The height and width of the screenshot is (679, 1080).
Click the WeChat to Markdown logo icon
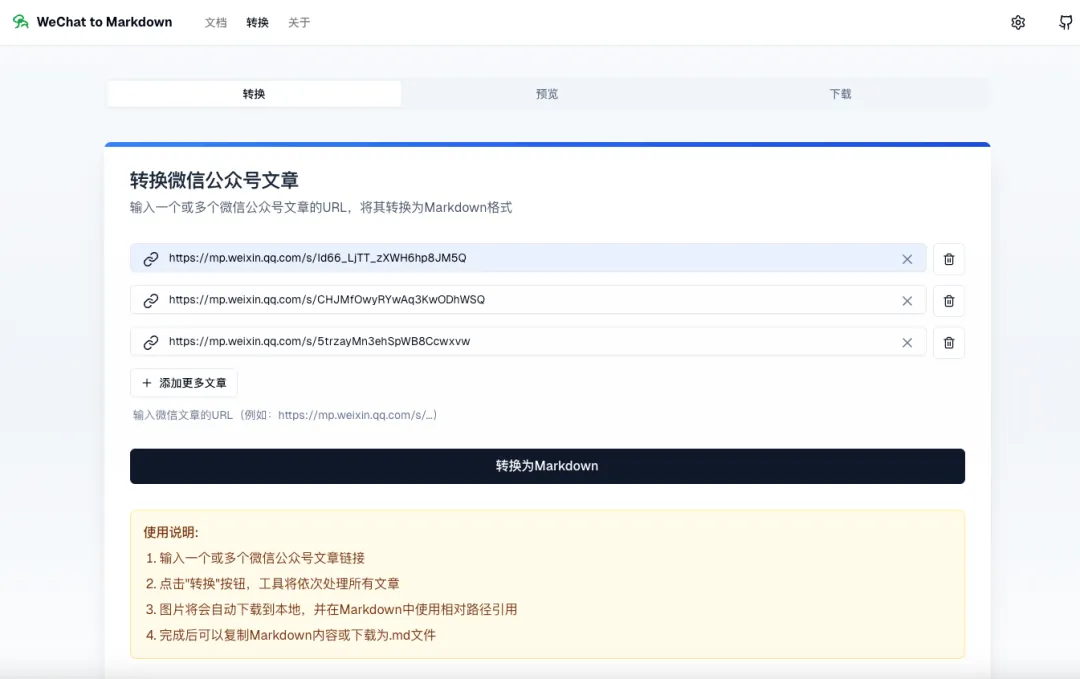[x=20, y=22]
